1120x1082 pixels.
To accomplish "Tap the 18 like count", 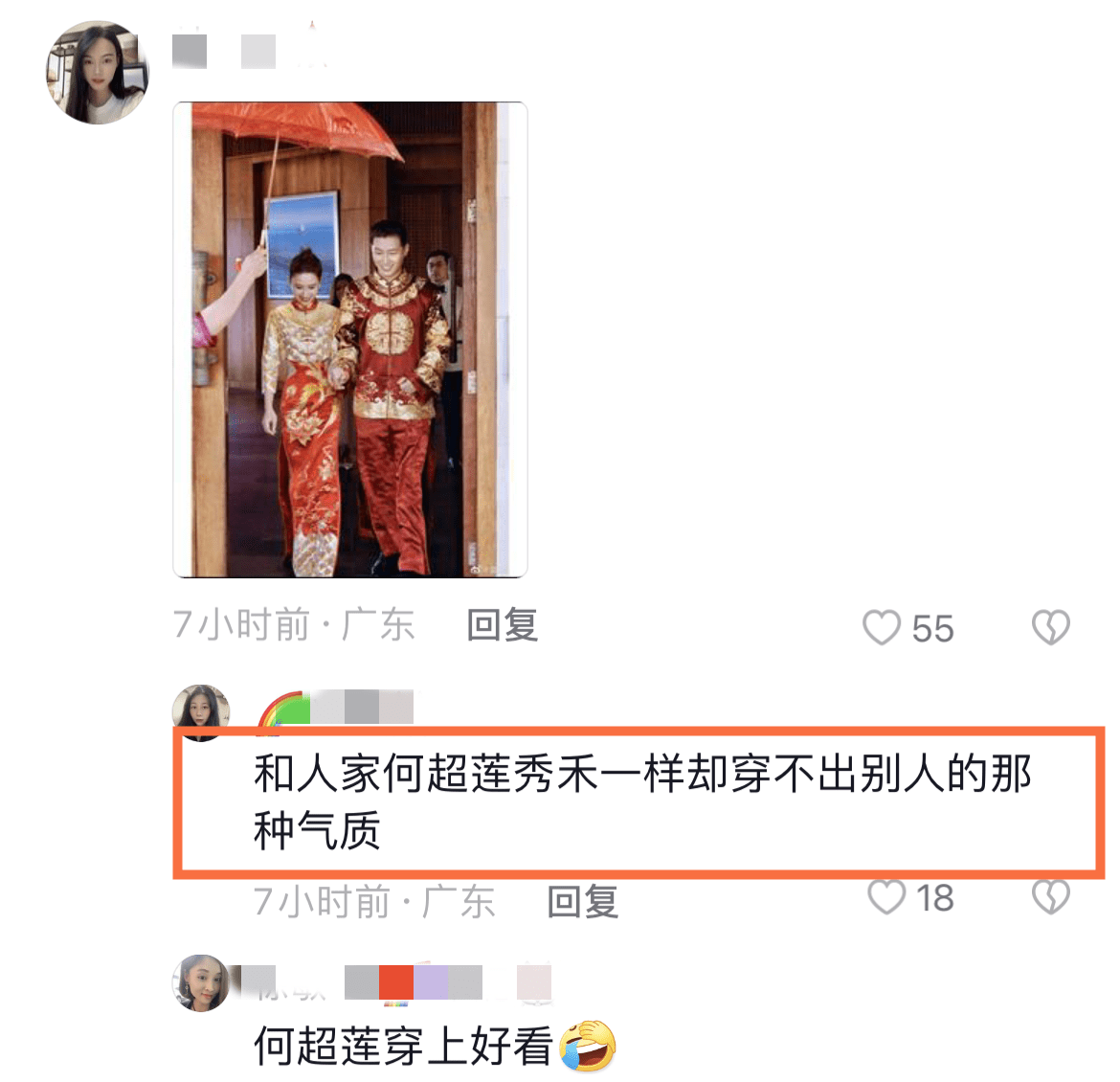I will click(934, 897).
